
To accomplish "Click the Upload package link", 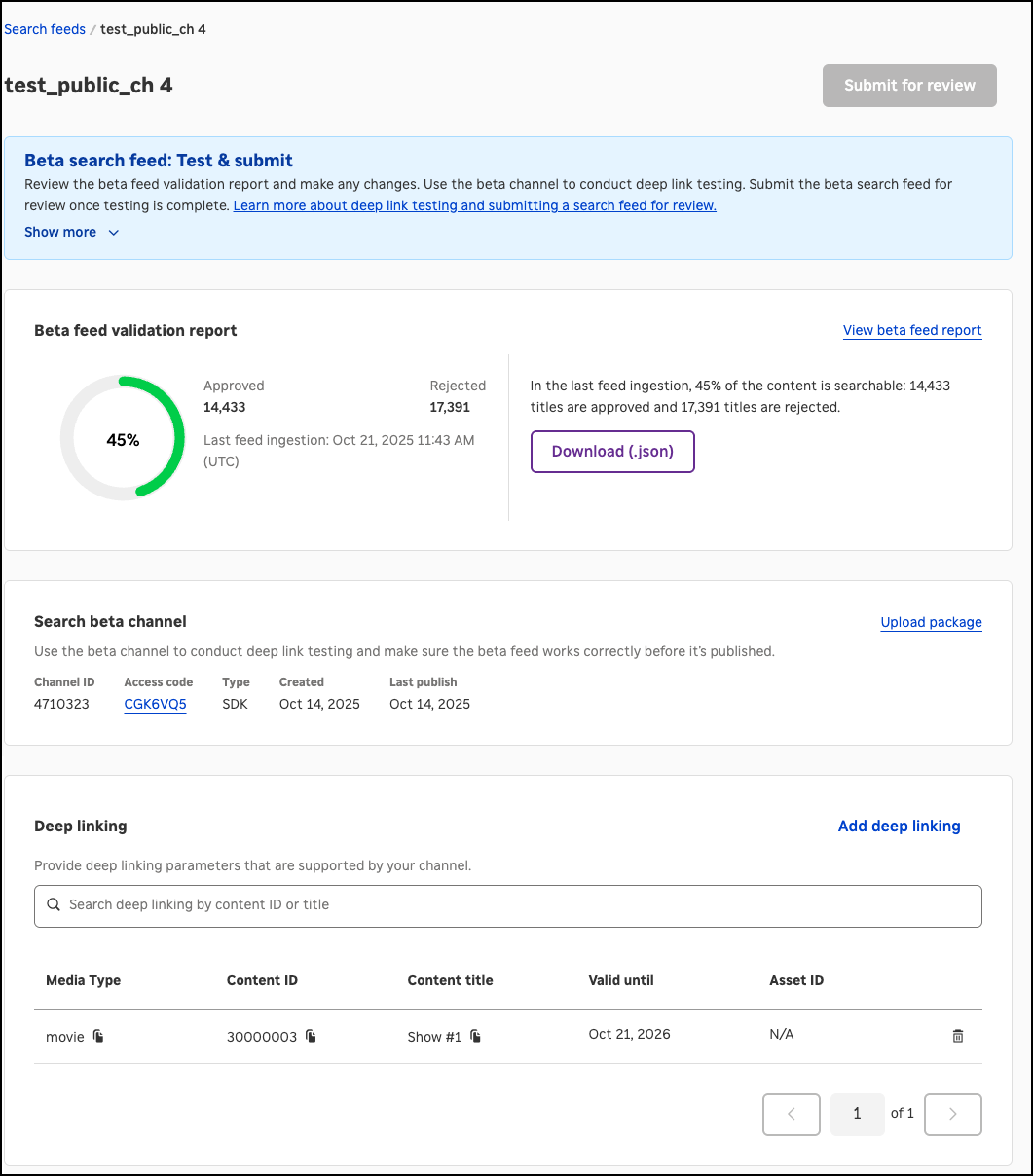I will (931, 622).
